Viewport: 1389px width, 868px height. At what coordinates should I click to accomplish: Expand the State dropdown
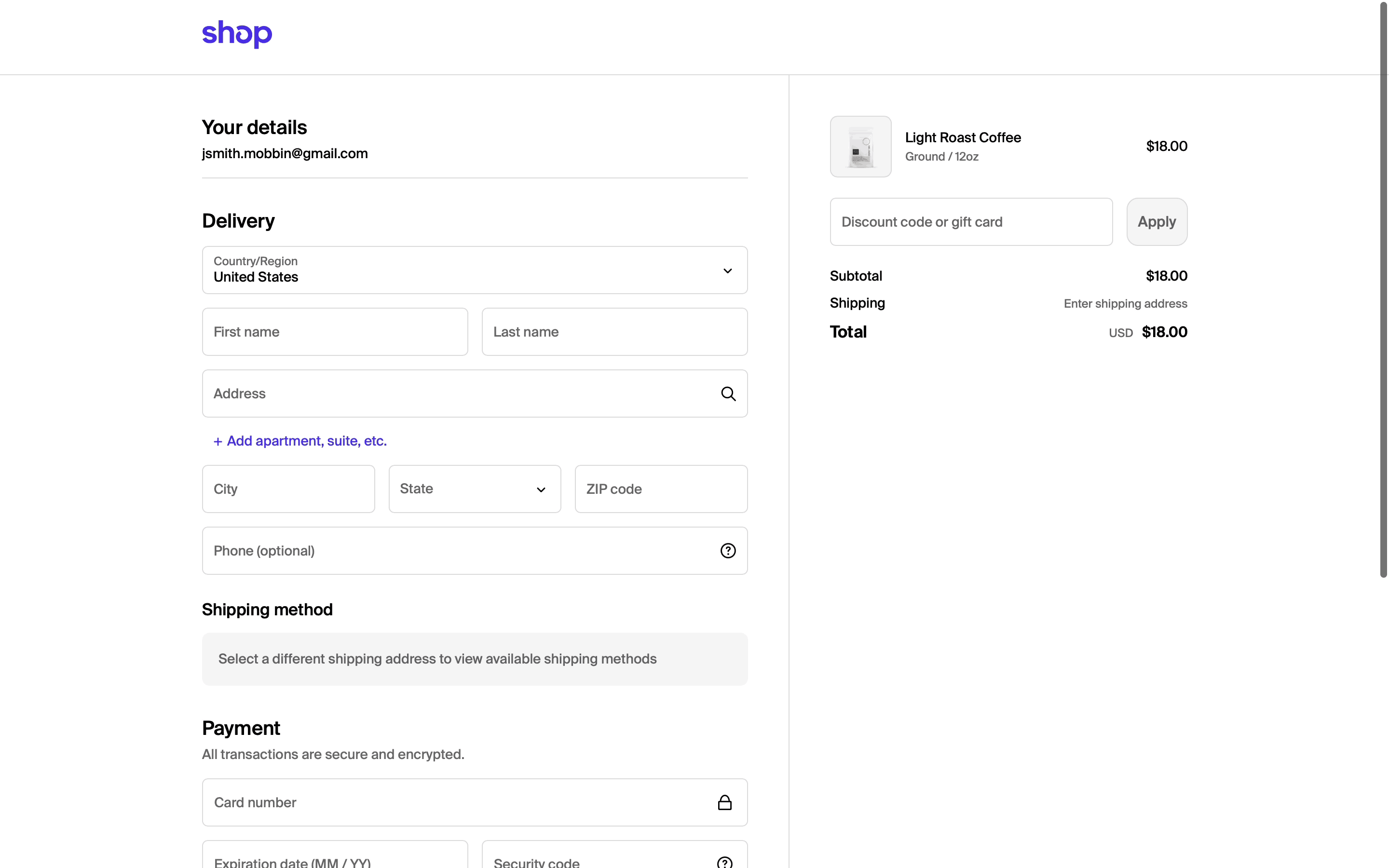[474, 489]
